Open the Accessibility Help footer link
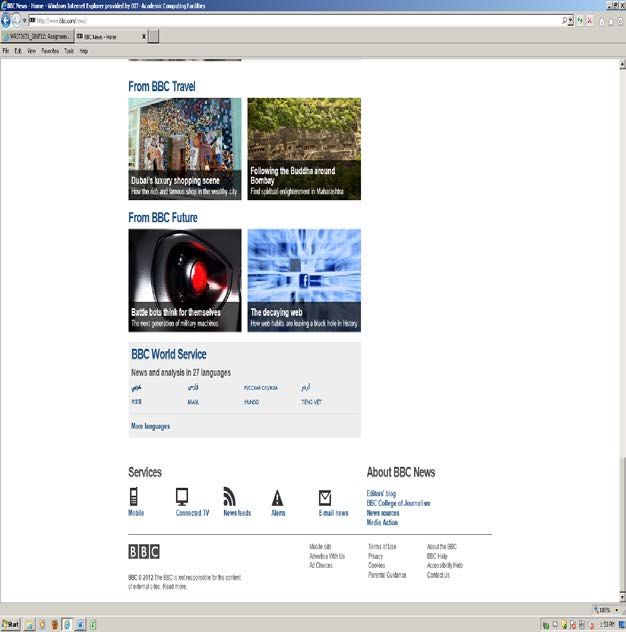626x632 pixels. [x=445, y=565]
